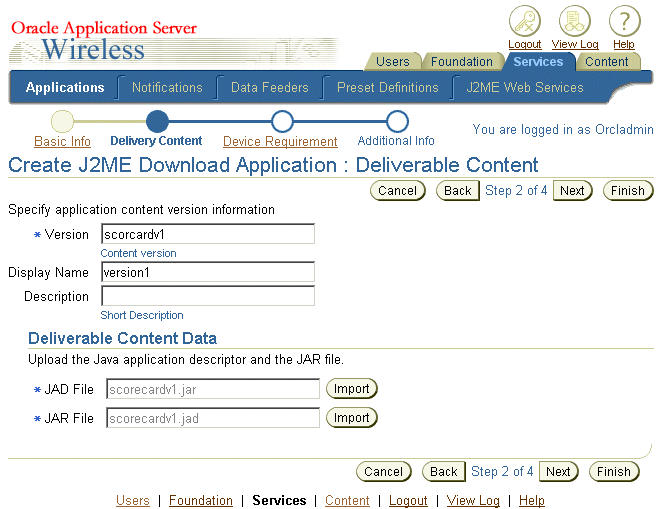This screenshot has width=663, height=509.
Task: Click the top View Log link
Action: [575, 44]
